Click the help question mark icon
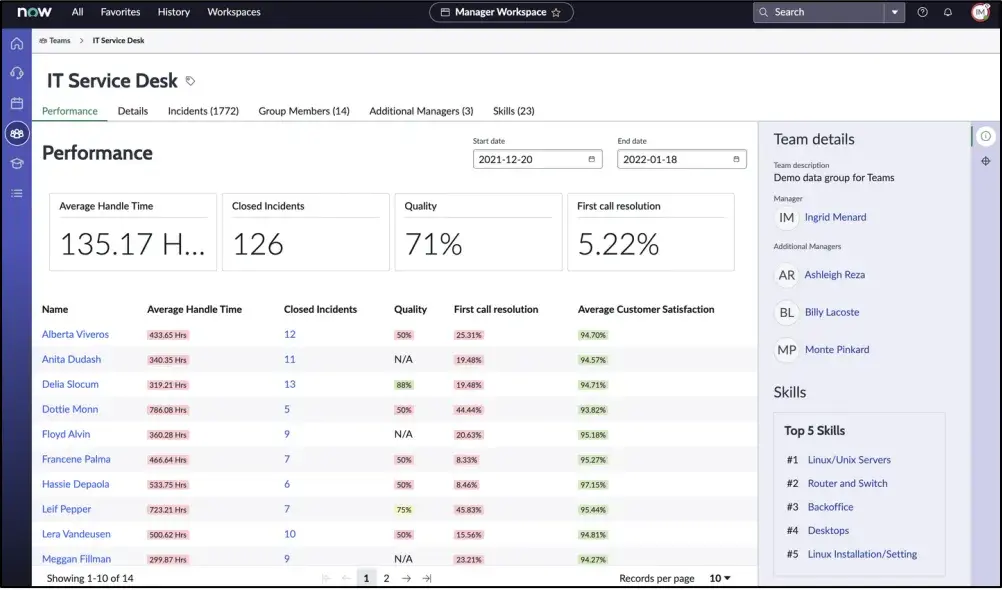The image size is (1002, 590). coord(922,12)
